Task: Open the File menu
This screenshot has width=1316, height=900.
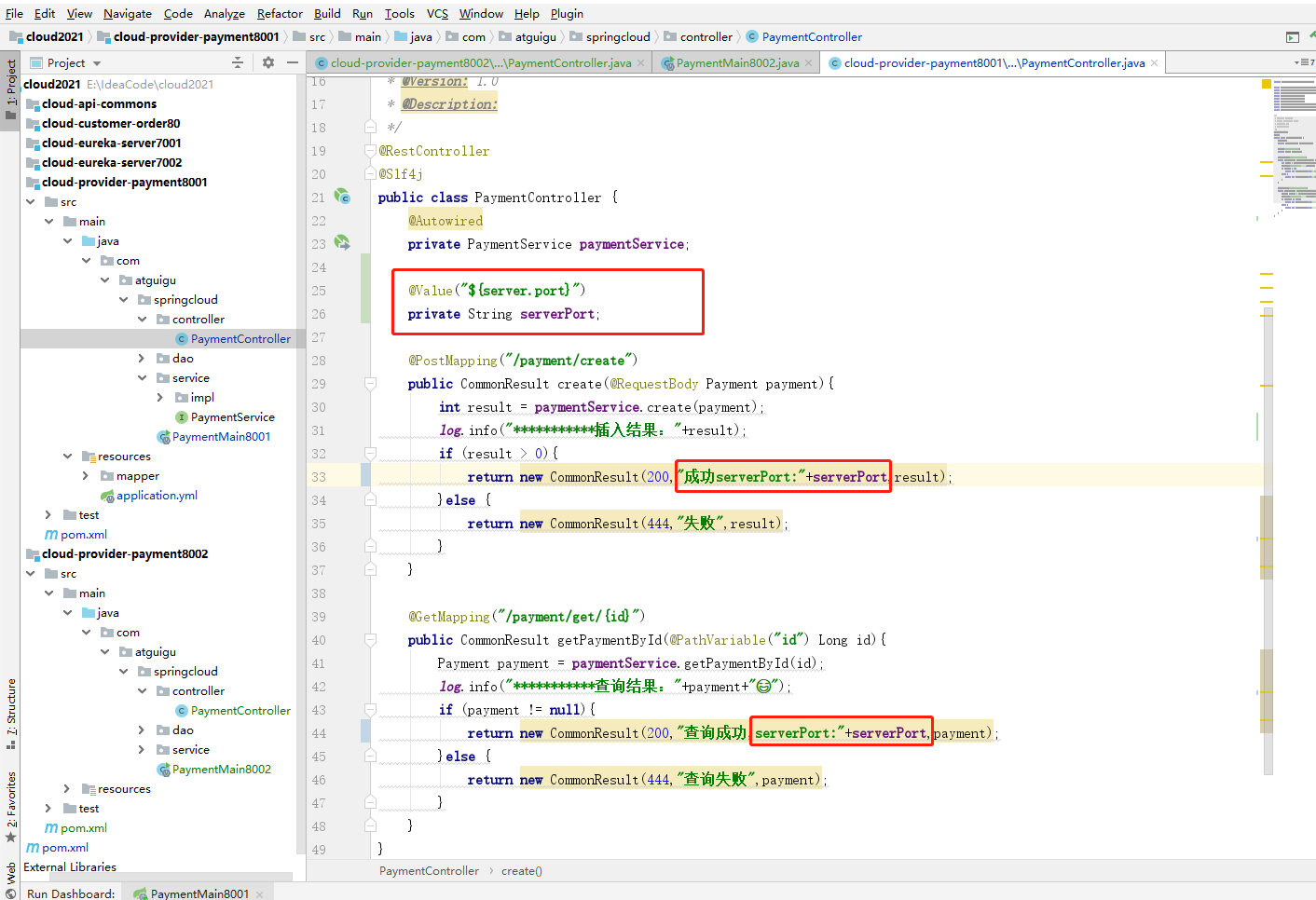Action: pos(14,13)
